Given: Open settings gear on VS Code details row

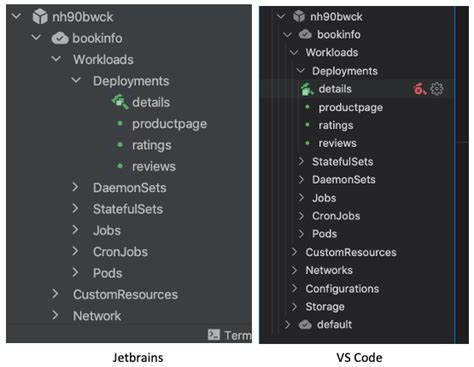Looking at the screenshot, I should coord(437,89).
